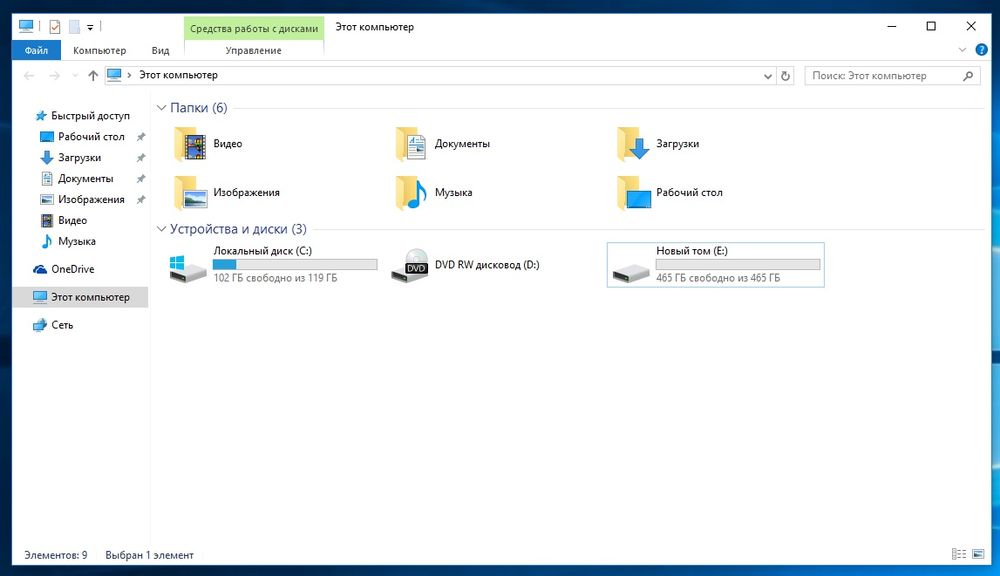Open the Файл menu tab

(x=36, y=50)
